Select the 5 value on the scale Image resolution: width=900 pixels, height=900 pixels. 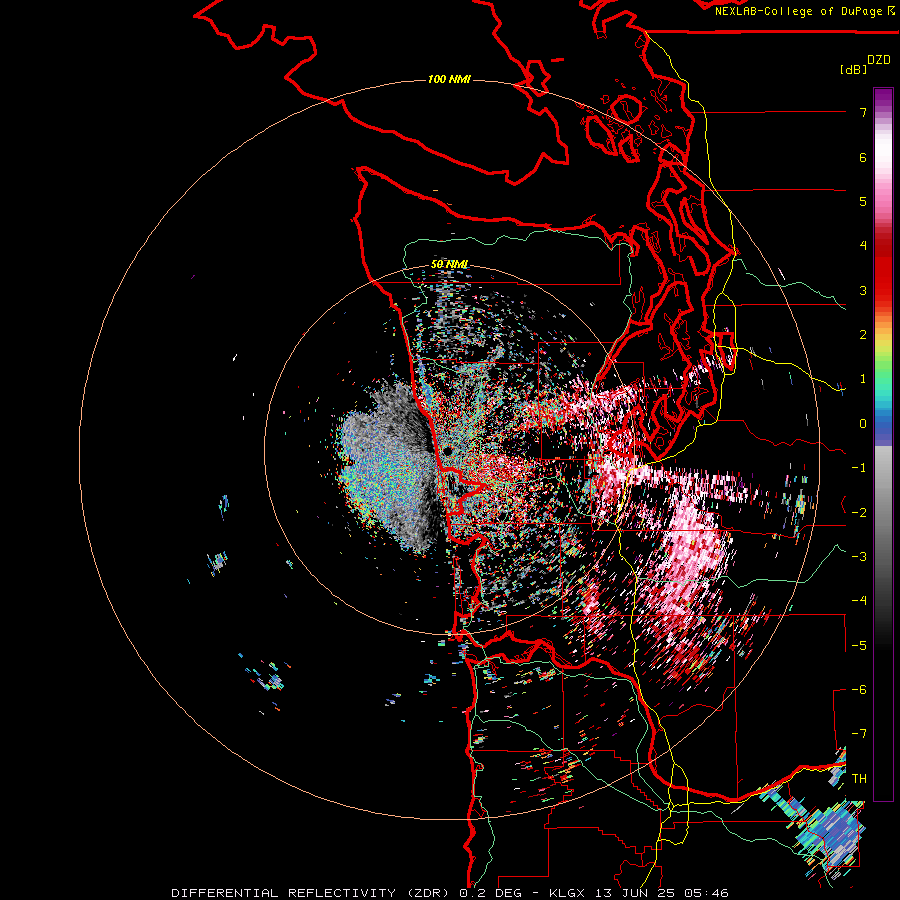pos(863,201)
